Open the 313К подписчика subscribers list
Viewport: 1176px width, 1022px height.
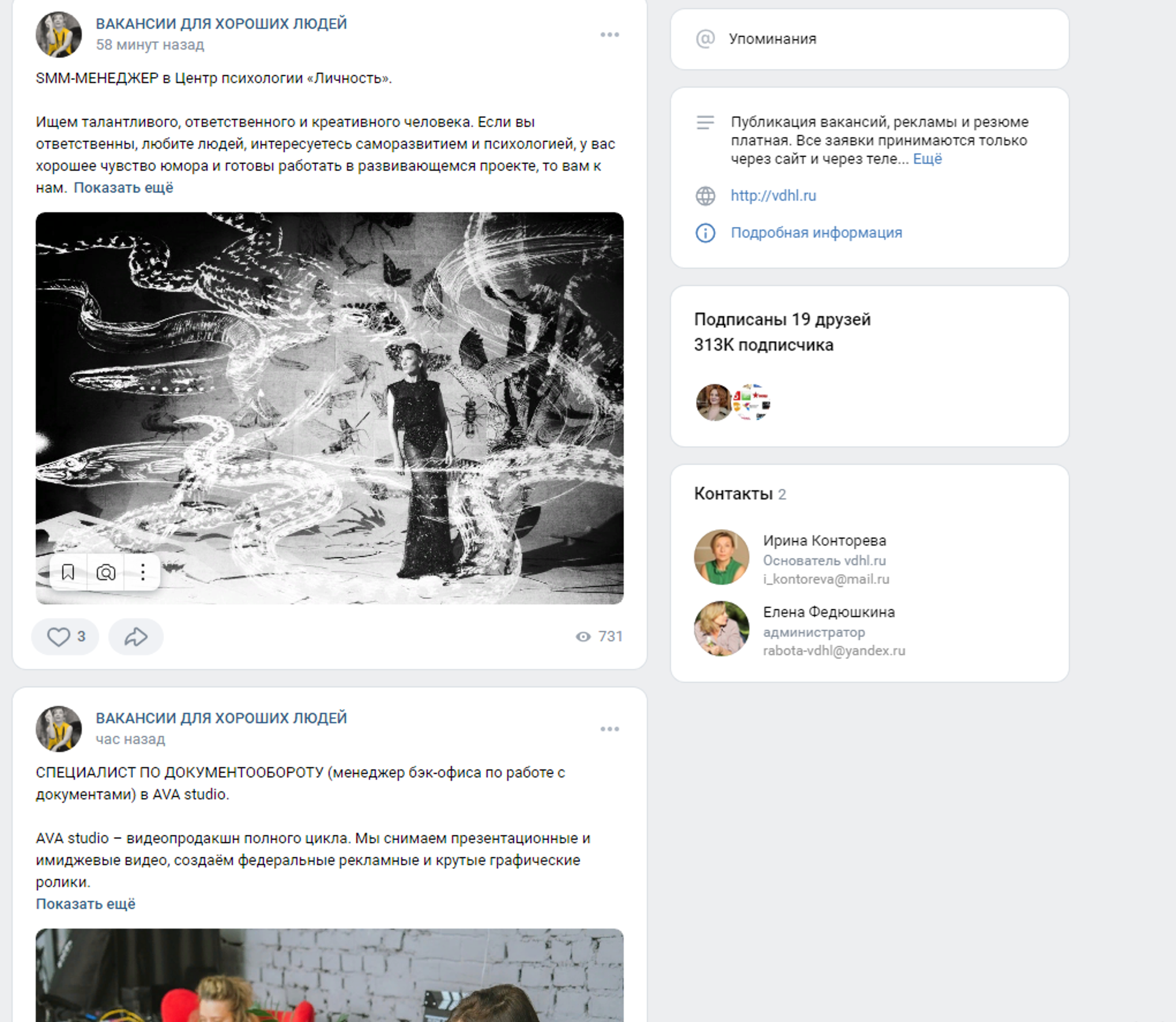pos(764,345)
